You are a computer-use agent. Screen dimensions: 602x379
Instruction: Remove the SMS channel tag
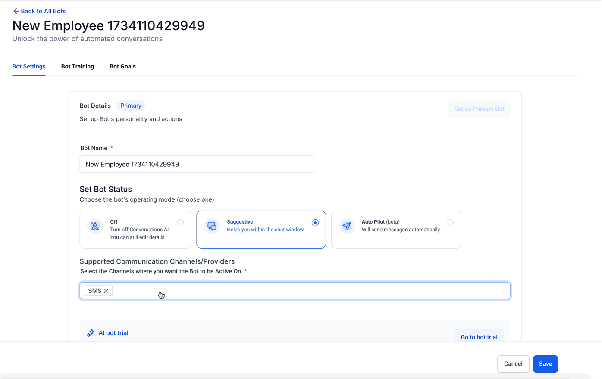point(106,291)
